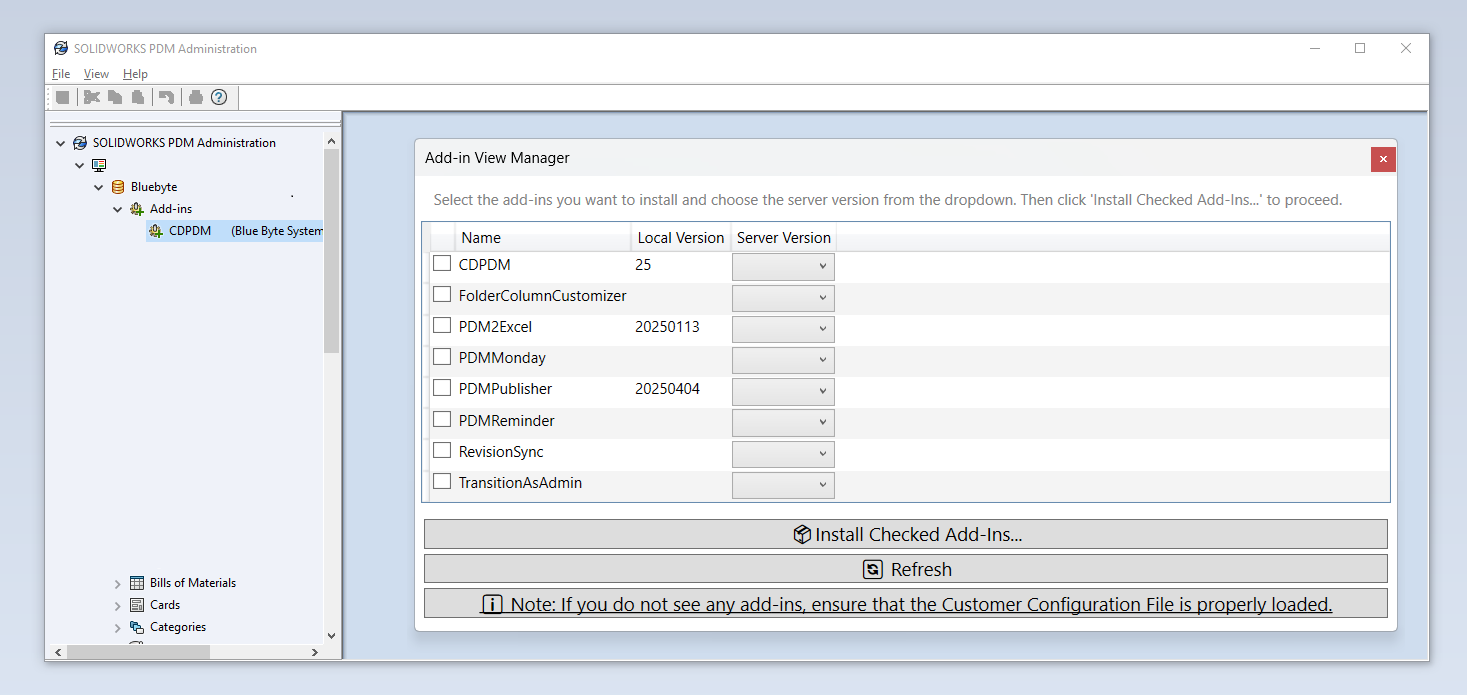Open Server Version dropdown for PDMMonday
Screen dimensions: 1467x695
tap(783, 360)
